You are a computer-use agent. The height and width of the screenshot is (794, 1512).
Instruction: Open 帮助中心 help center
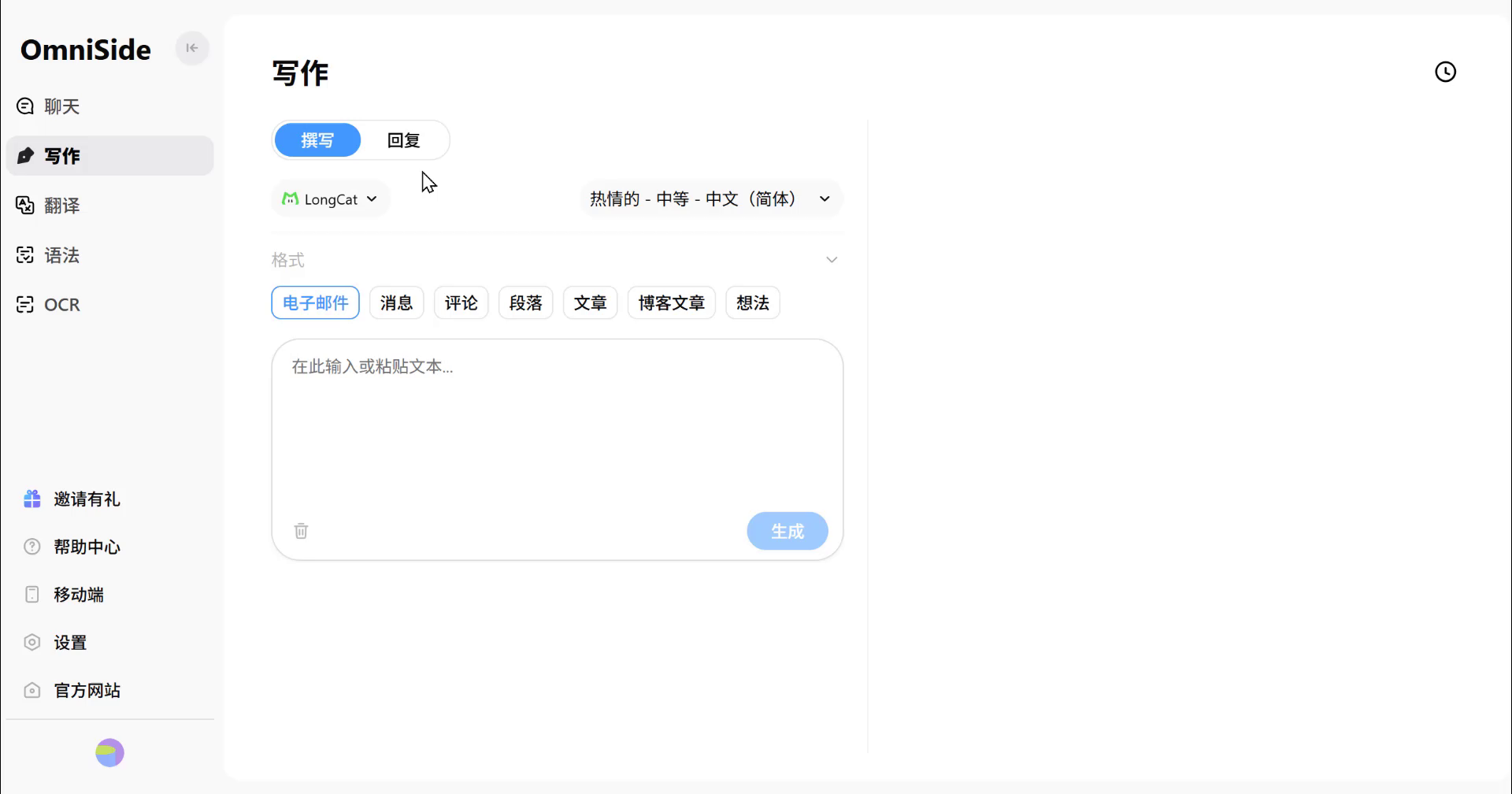pyautogui.click(x=87, y=547)
